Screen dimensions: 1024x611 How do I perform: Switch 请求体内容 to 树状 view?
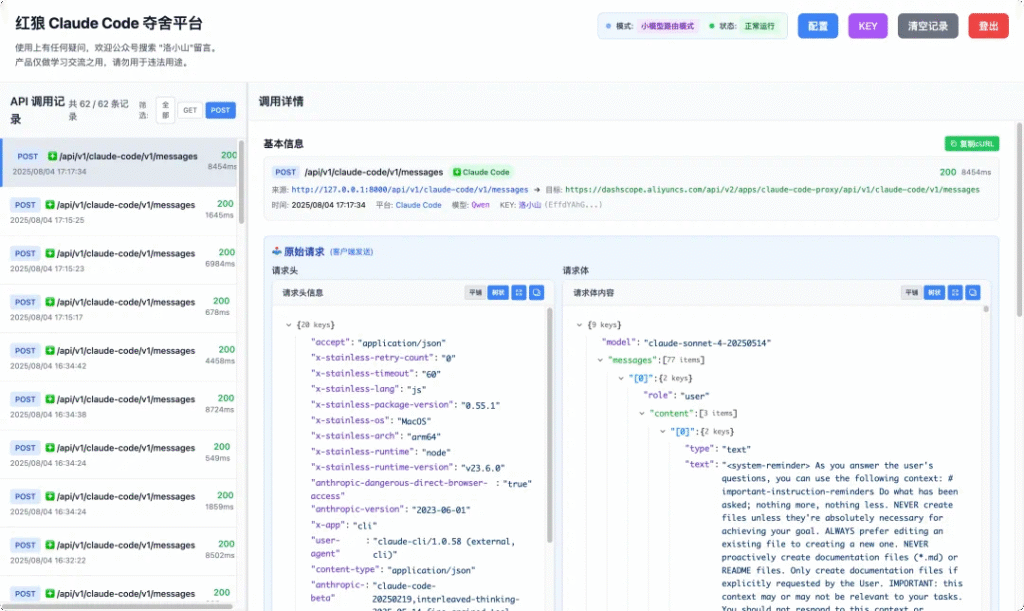tap(934, 292)
